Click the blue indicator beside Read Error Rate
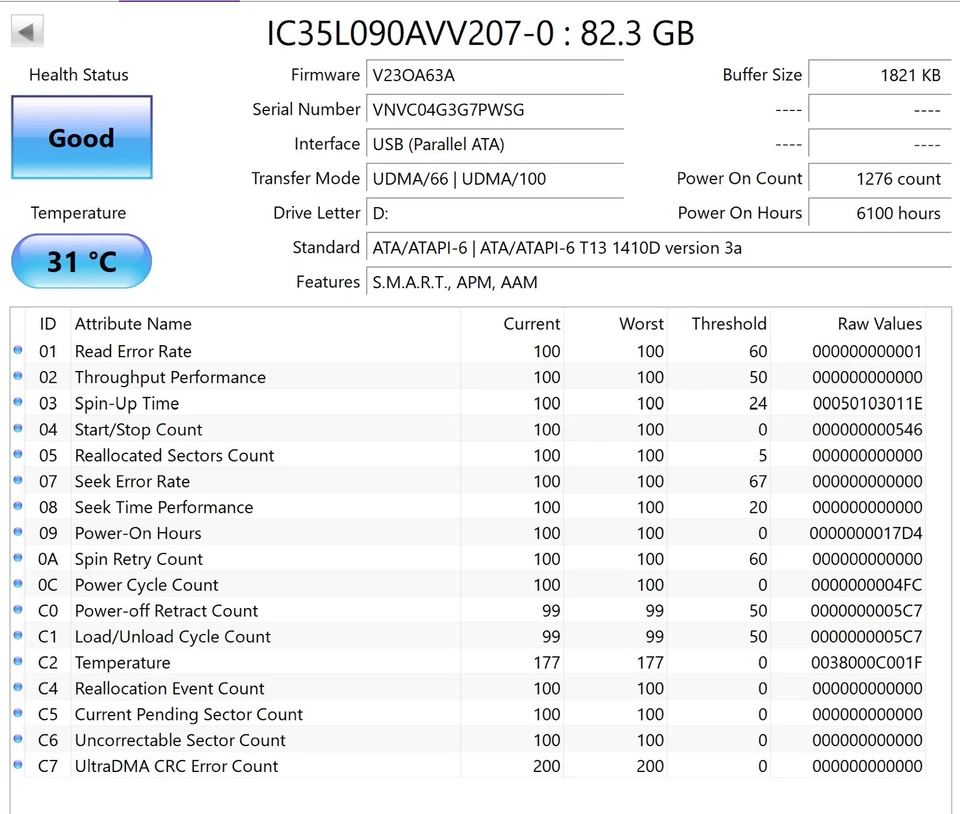The width and height of the screenshot is (960, 814). click(17, 351)
